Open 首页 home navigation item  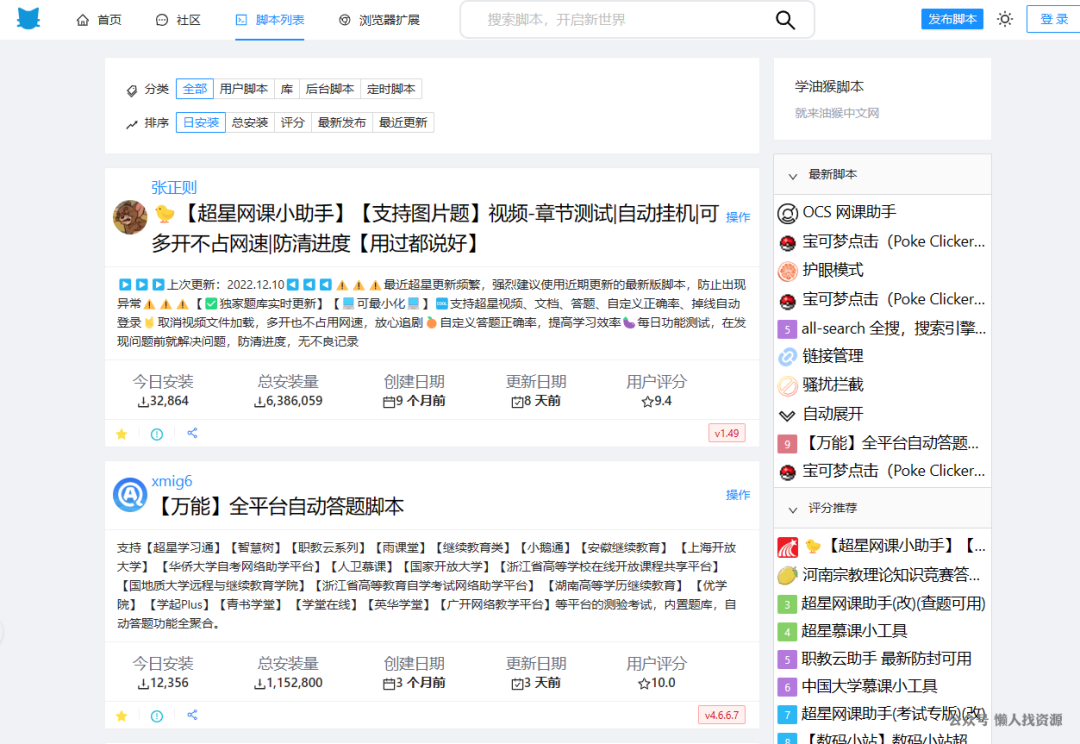tap(98, 20)
